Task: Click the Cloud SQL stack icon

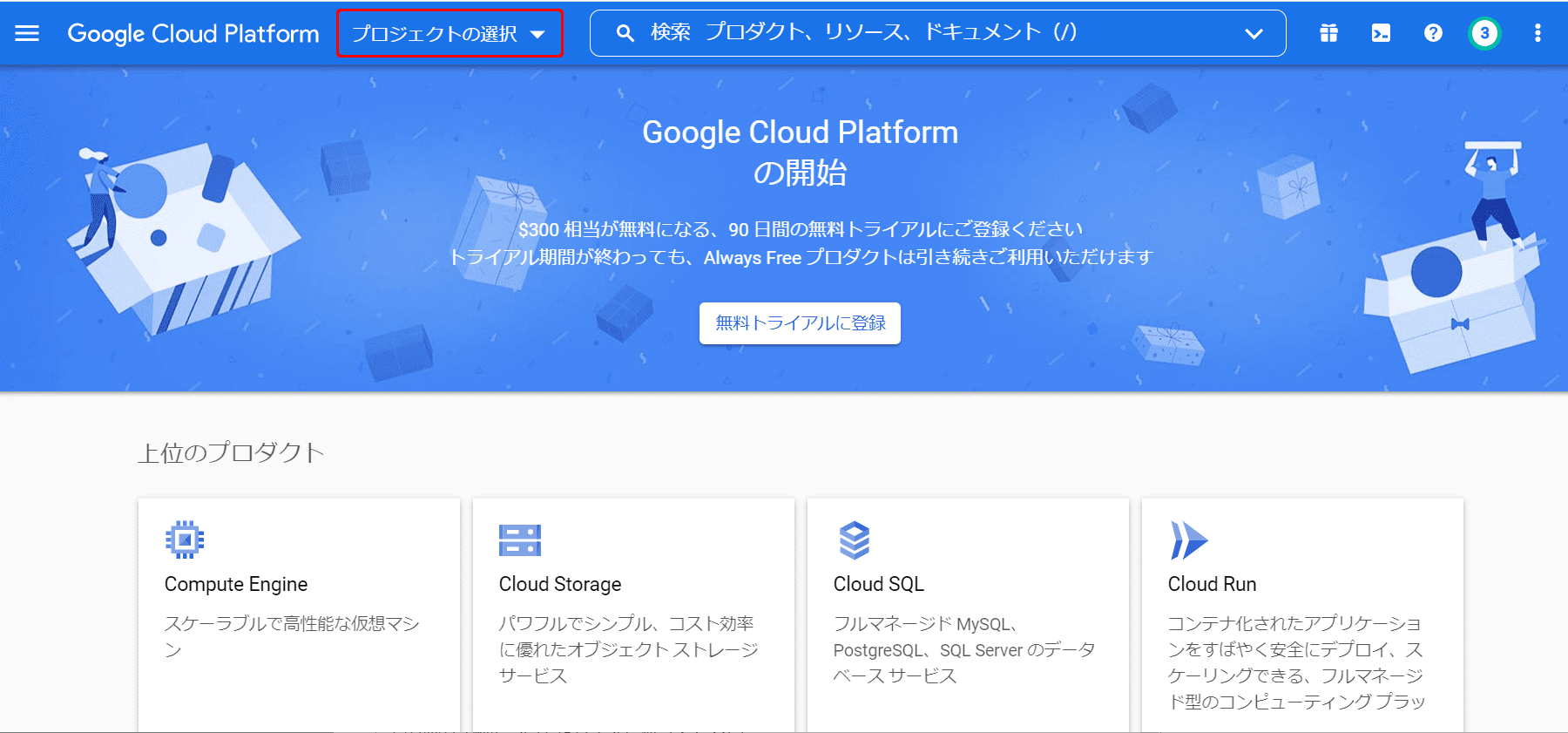Action: coord(855,540)
